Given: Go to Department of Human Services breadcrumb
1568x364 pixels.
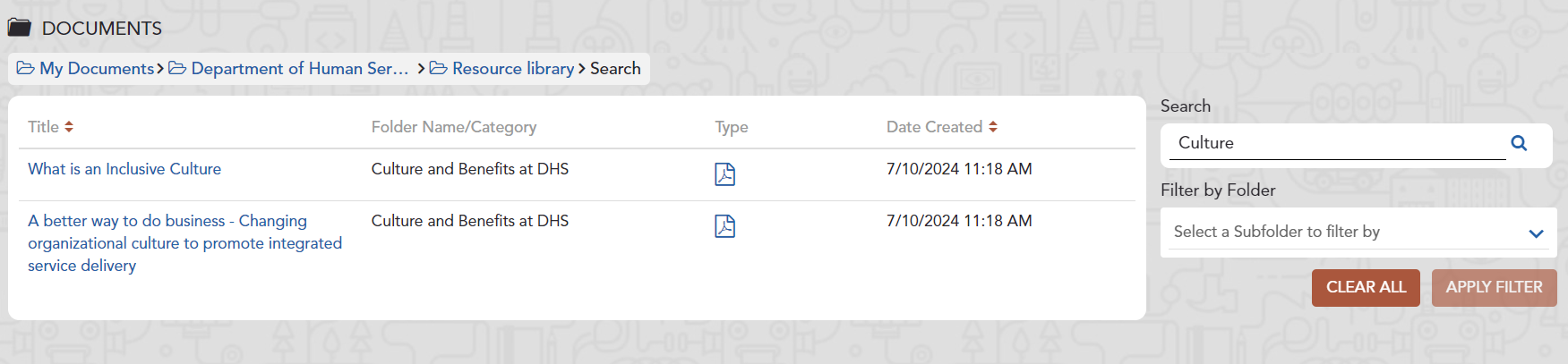Looking at the screenshot, I should pyautogui.click(x=299, y=69).
